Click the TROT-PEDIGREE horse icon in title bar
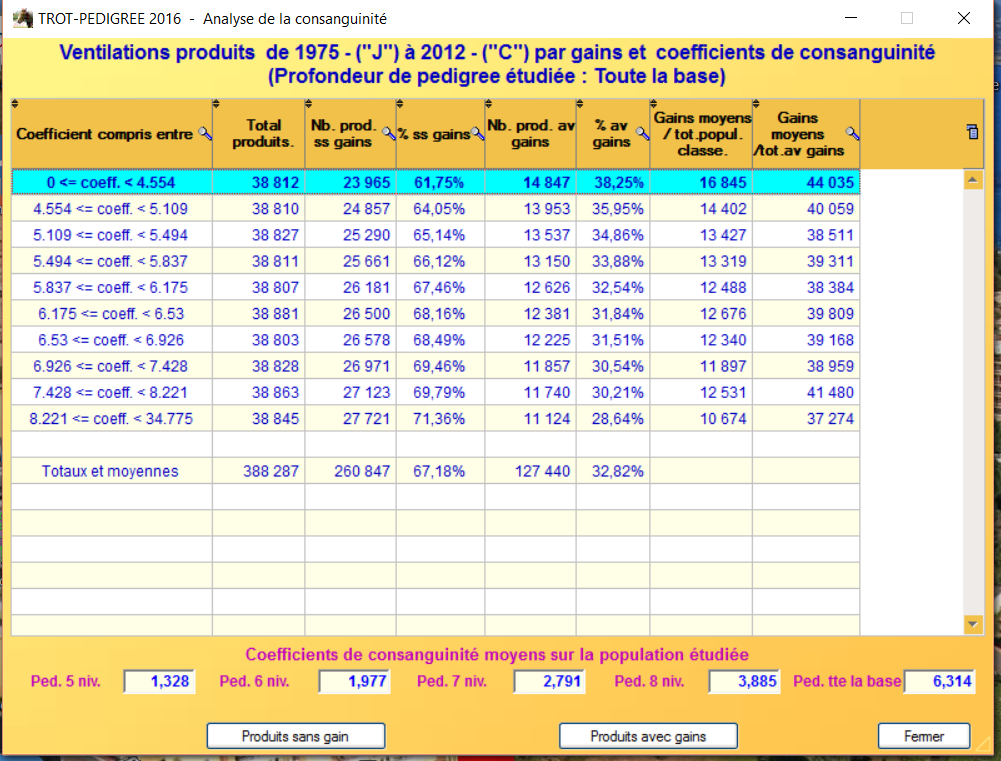This screenshot has width=1001, height=761. [x=23, y=19]
